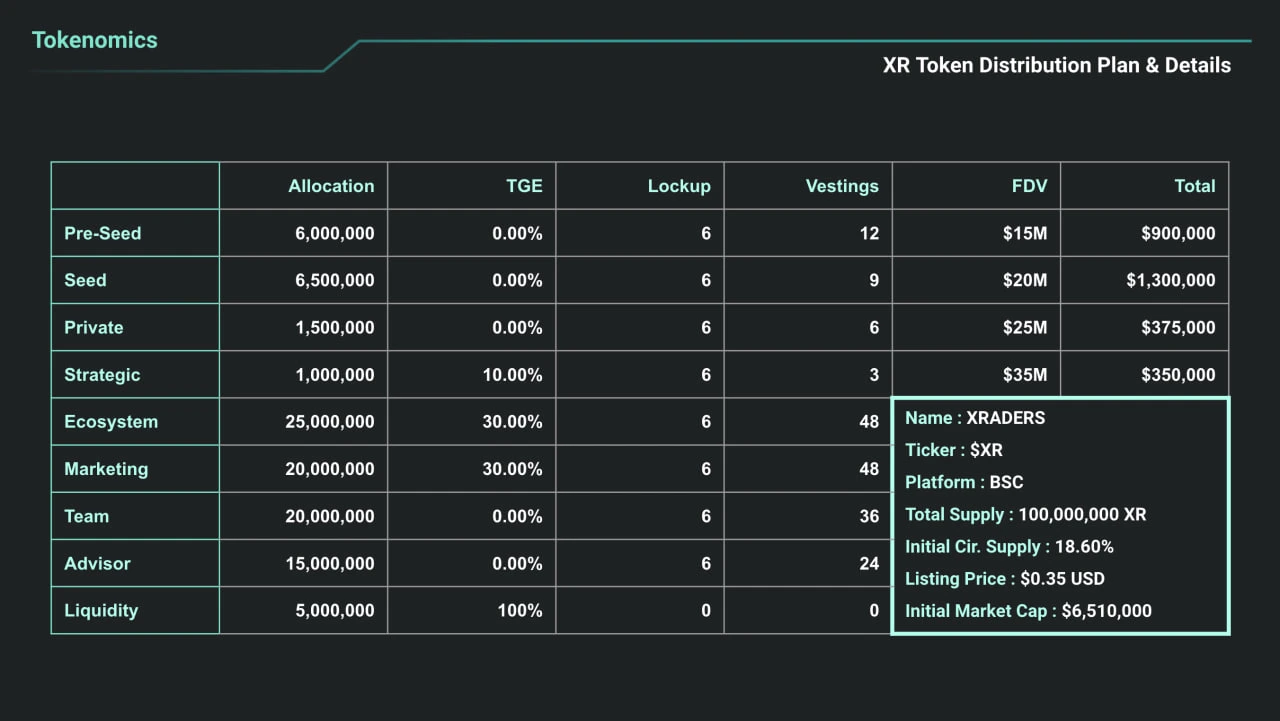This screenshot has height=721, width=1280.
Task: Select the Liquidity row label
Action: (101, 610)
